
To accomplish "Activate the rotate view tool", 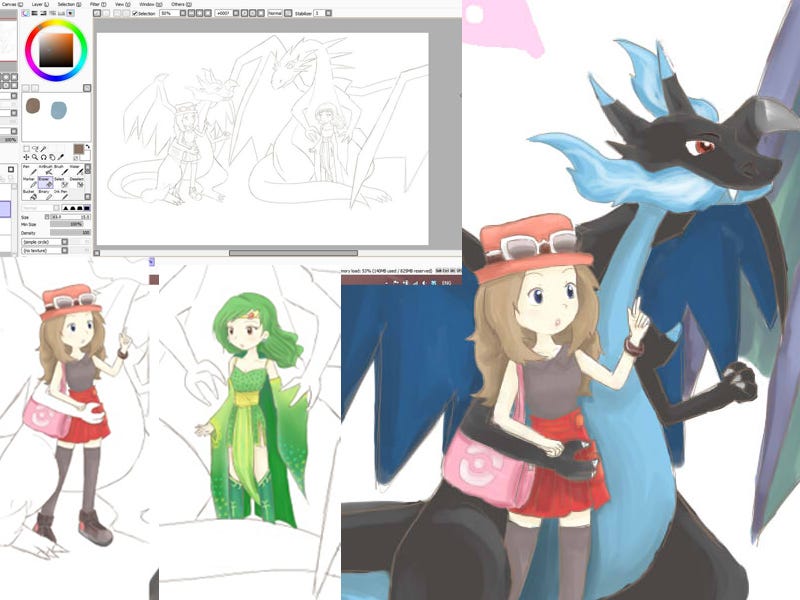I will (x=43, y=157).
